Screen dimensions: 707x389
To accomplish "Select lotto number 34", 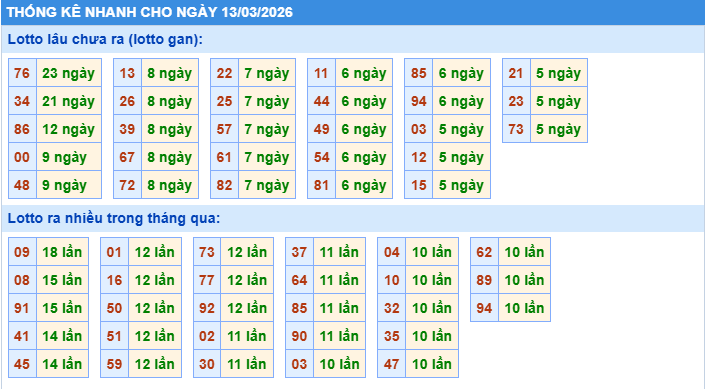I will pos(22,101).
